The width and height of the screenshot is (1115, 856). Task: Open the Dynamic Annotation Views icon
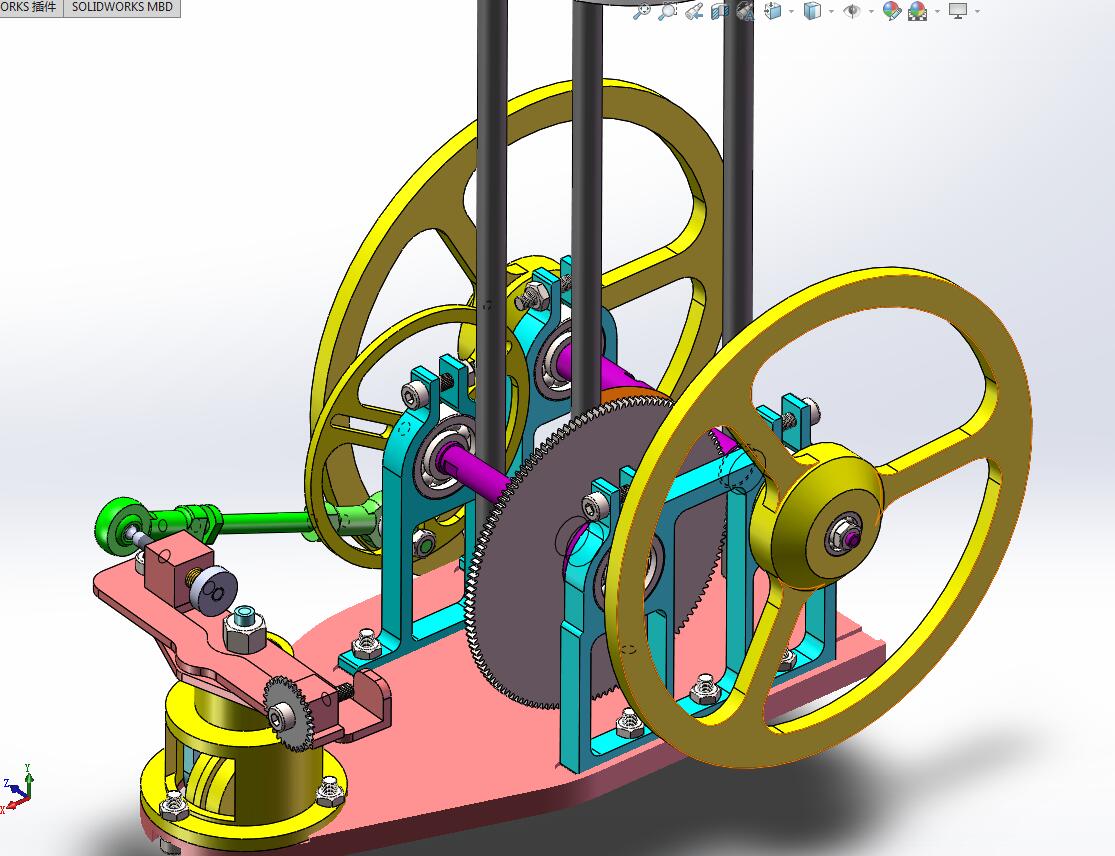[x=745, y=11]
